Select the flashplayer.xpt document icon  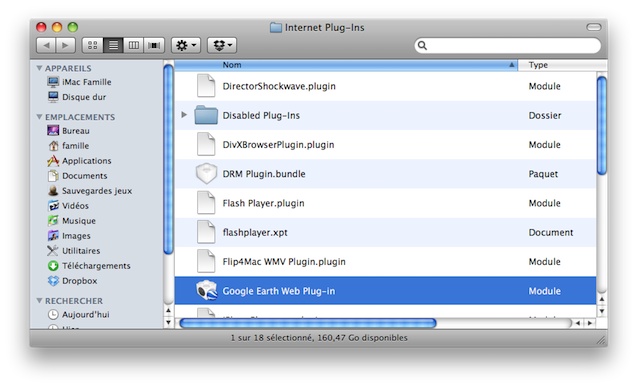(x=206, y=232)
